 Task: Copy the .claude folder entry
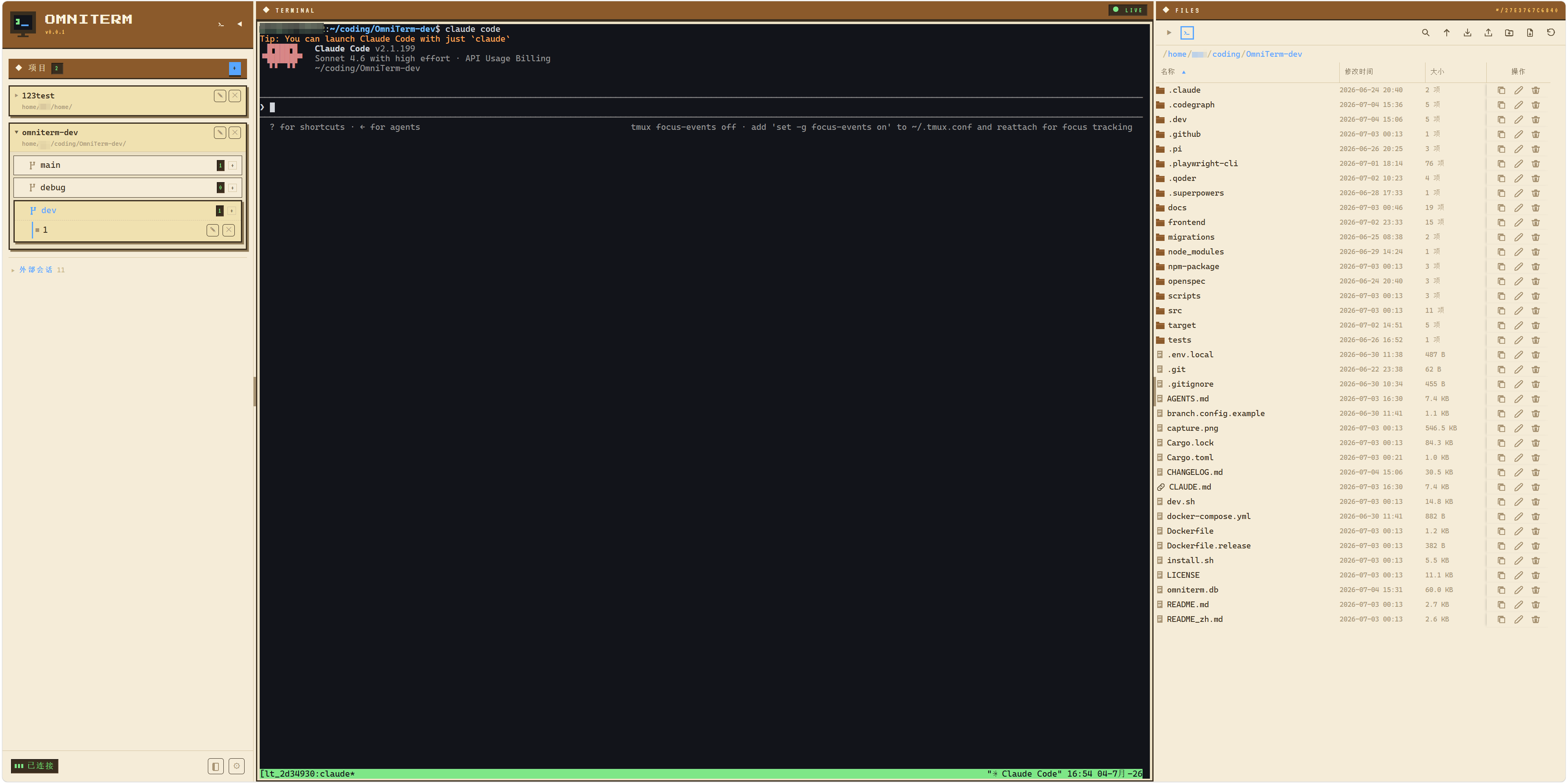coord(1501,90)
